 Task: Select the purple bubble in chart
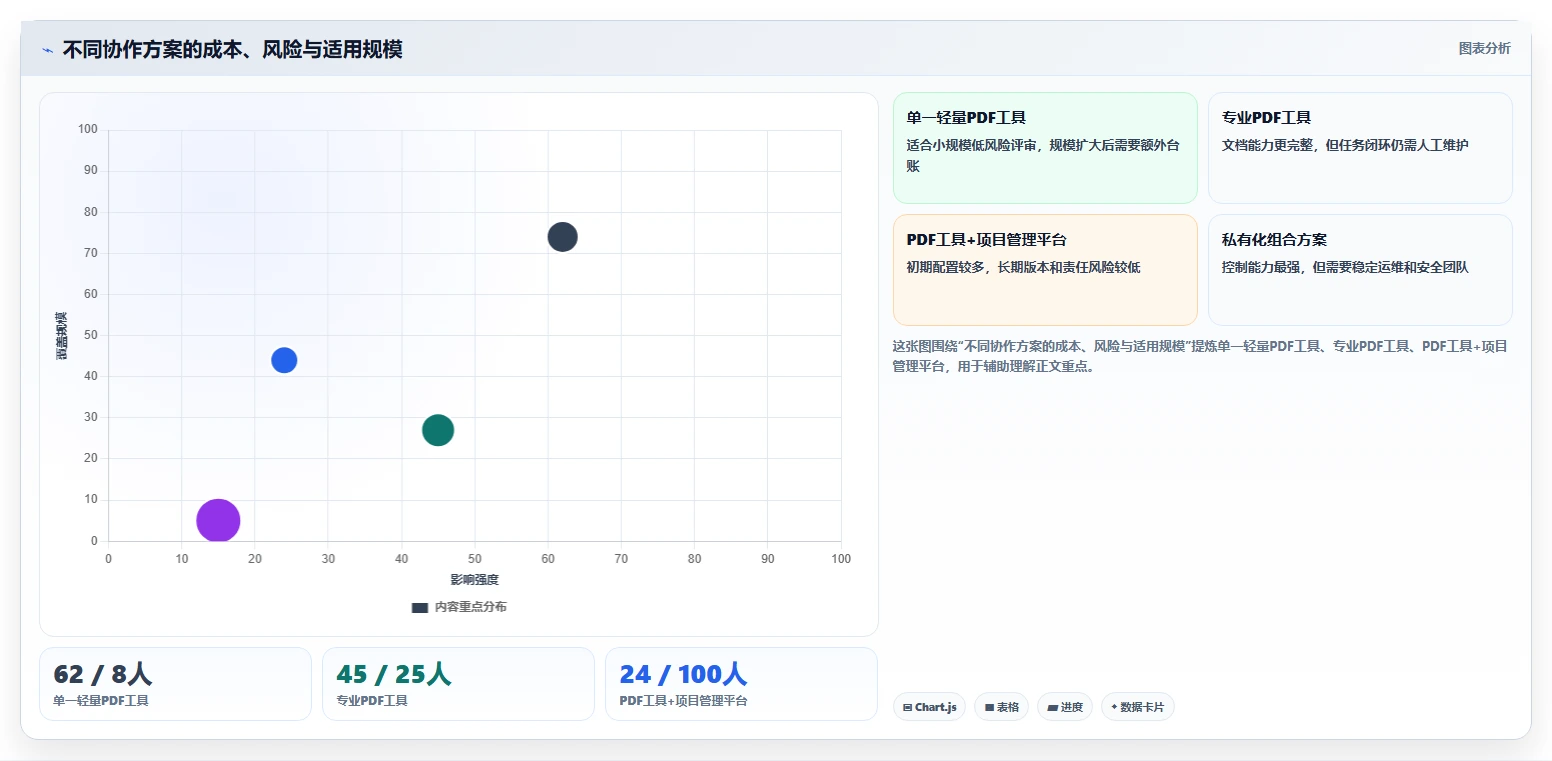point(218,520)
